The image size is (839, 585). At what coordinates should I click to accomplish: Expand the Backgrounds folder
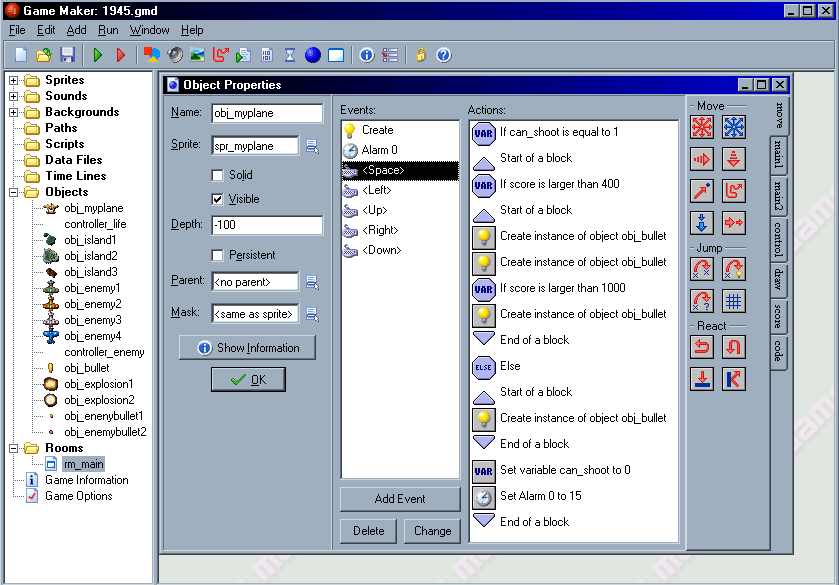coord(13,112)
